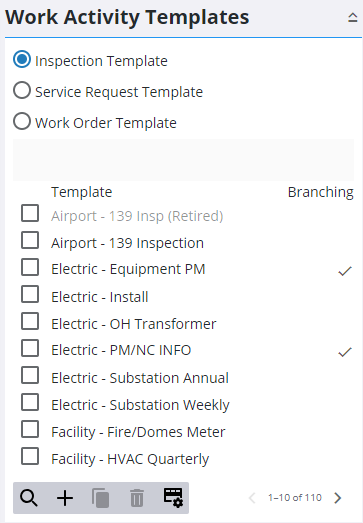Select the Service Request Template radio
The width and height of the screenshot is (363, 523).
(x=22, y=91)
